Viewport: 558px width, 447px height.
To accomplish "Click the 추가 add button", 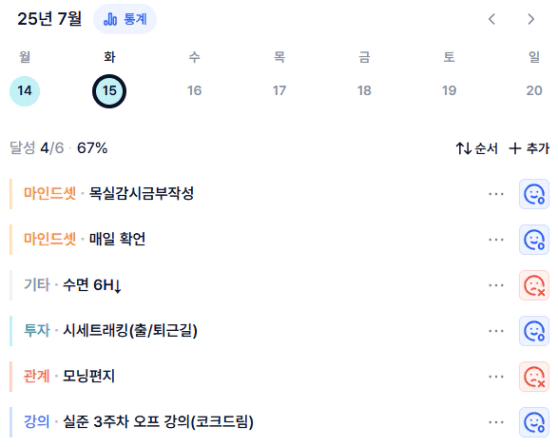I will [529, 148].
